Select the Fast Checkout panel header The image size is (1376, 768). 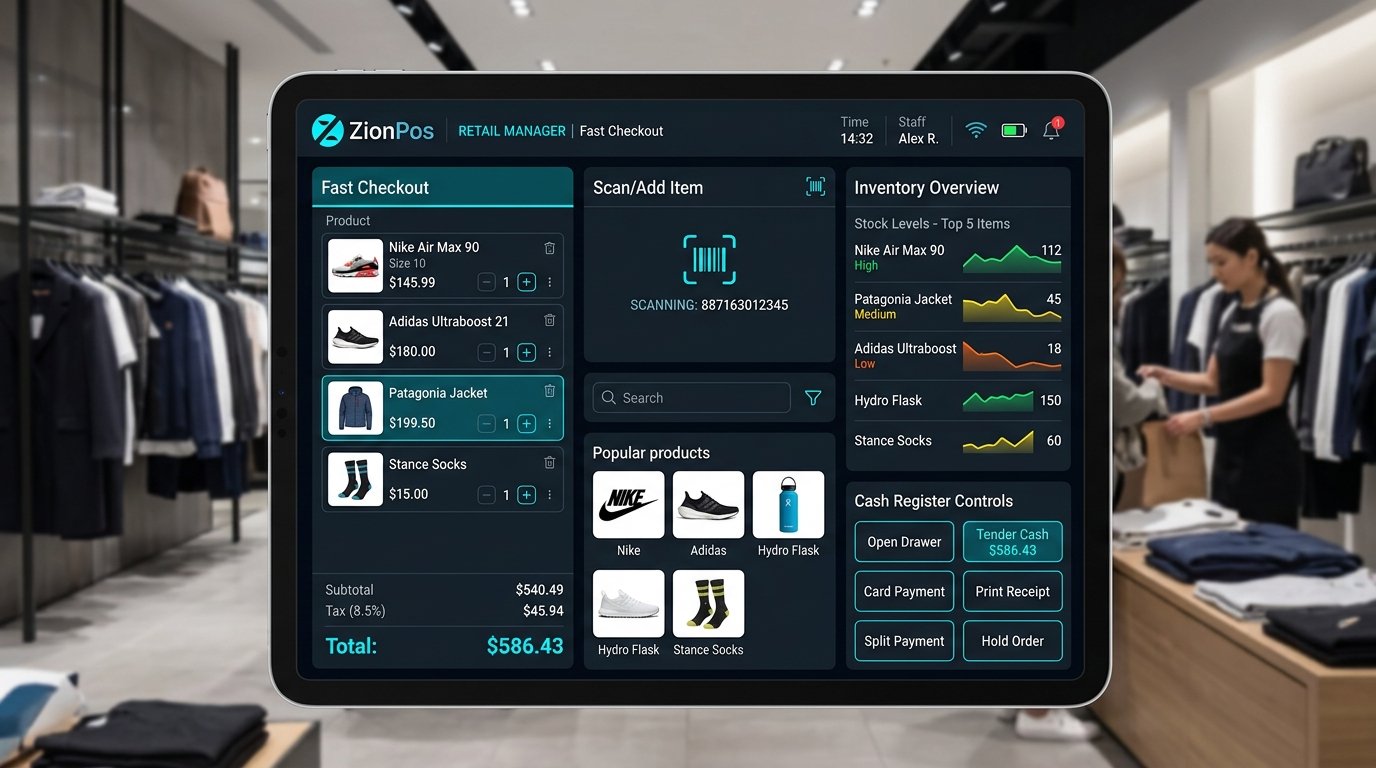(442, 187)
